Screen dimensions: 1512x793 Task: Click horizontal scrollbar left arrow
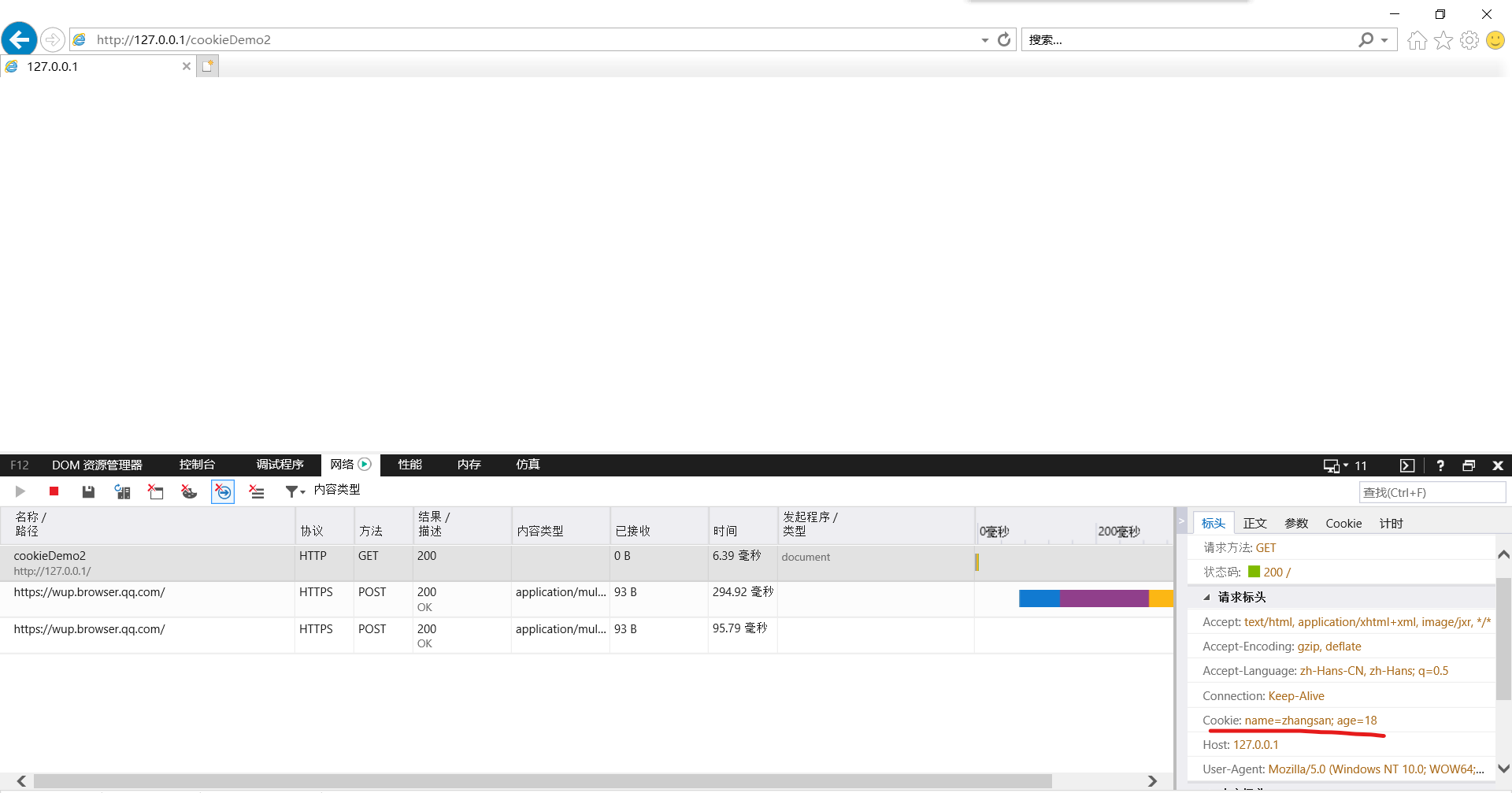(21, 781)
